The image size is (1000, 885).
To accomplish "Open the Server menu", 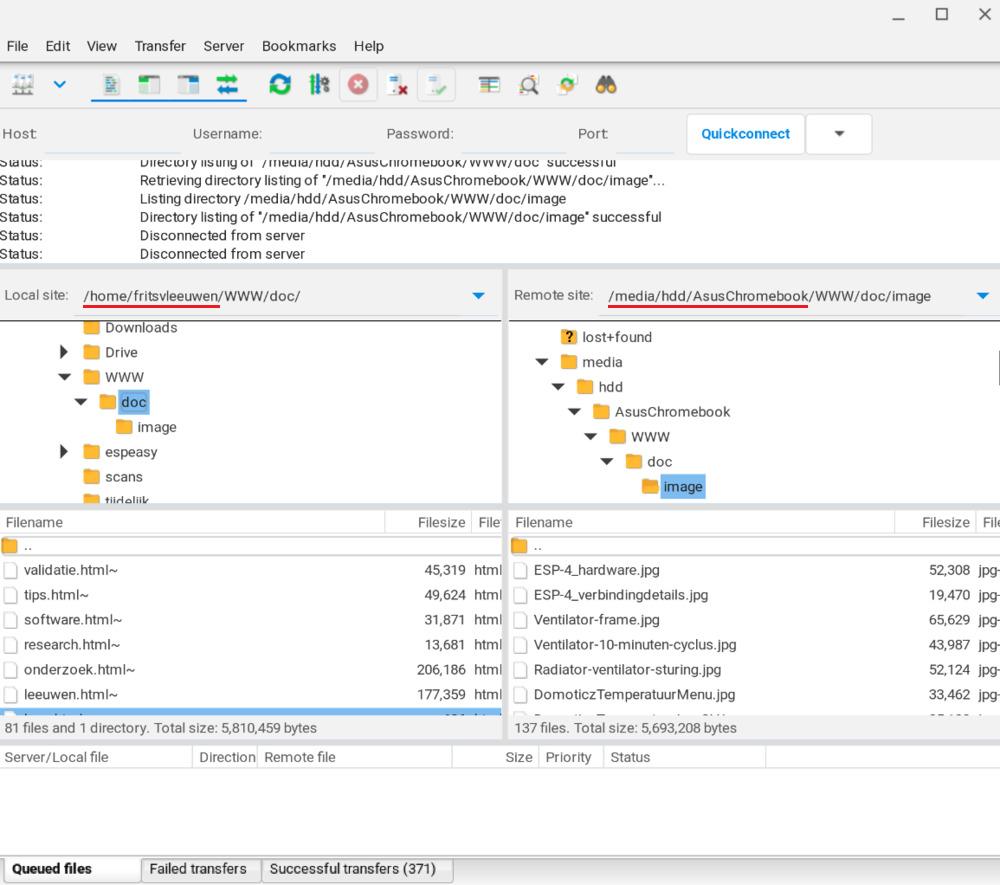I will coord(223,46).
